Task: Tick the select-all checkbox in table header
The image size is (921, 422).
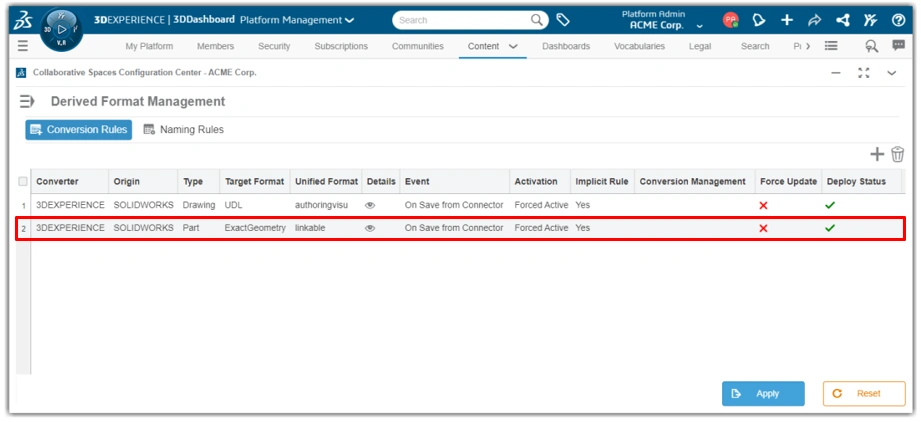Action: (23, 182)
